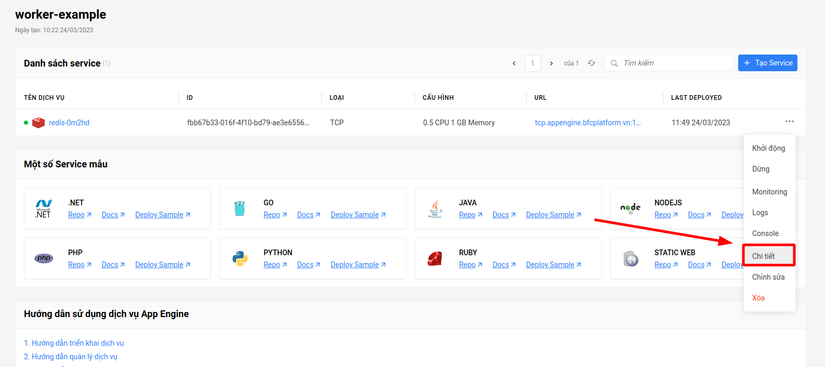Click the PHP logo icon

coord(43,258)
